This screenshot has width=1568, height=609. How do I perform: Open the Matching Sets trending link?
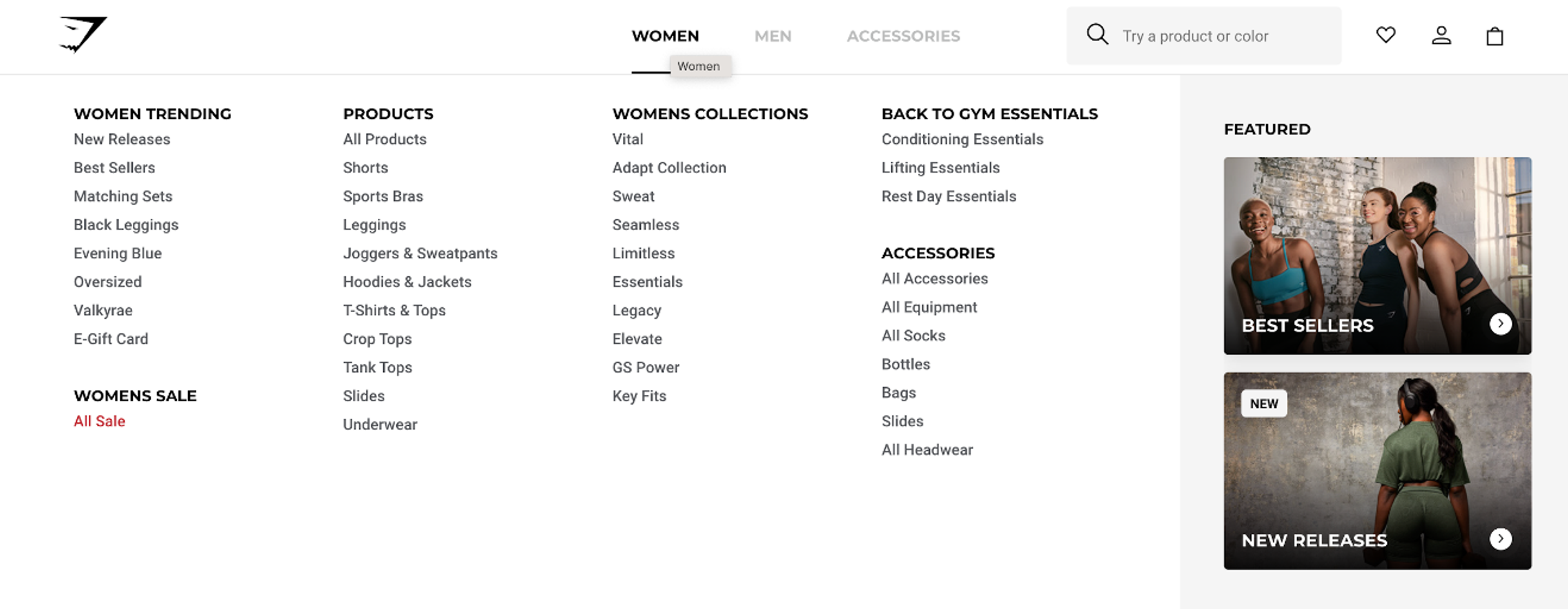122,196
